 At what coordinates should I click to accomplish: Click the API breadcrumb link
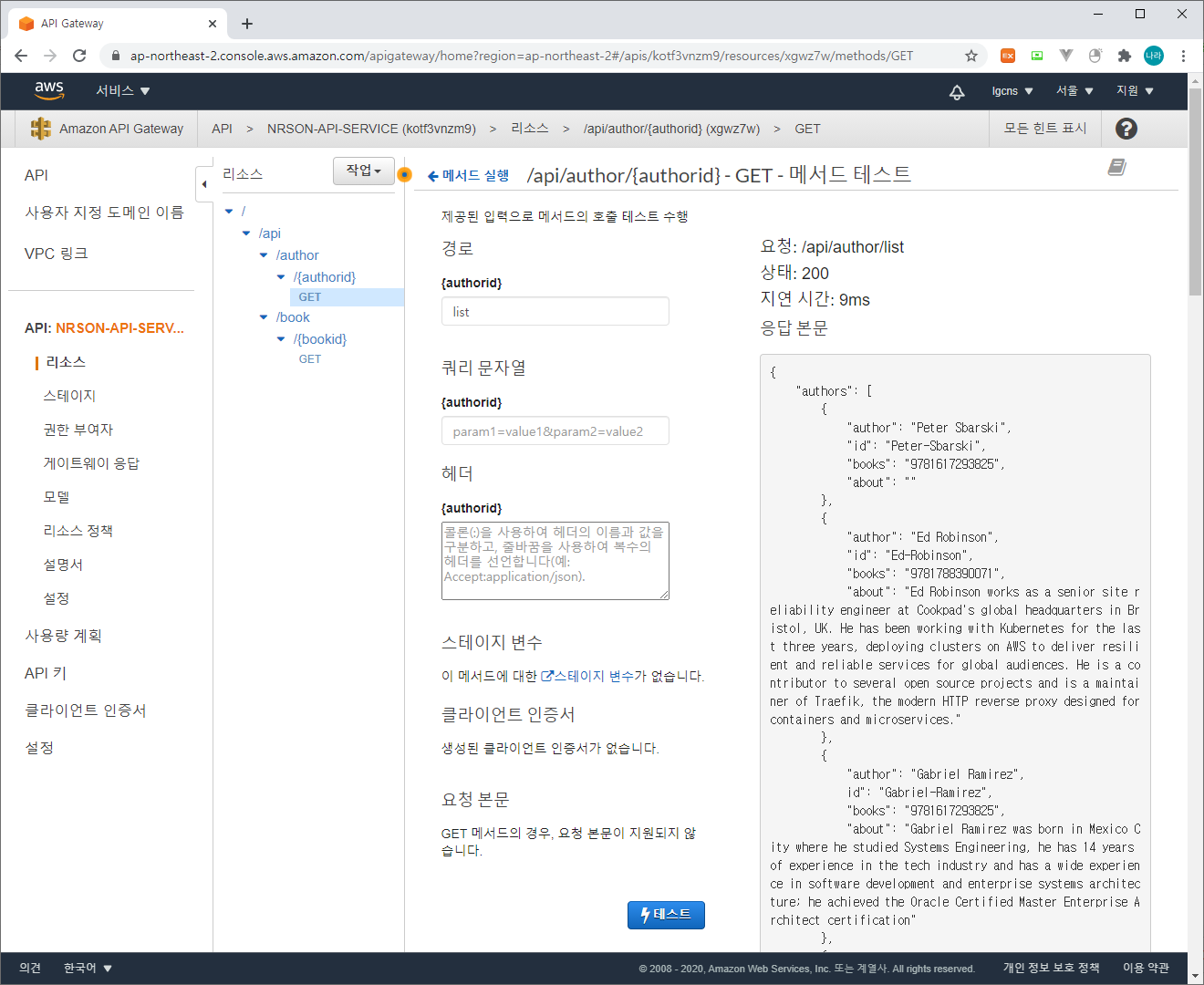(x=222, y=129)
